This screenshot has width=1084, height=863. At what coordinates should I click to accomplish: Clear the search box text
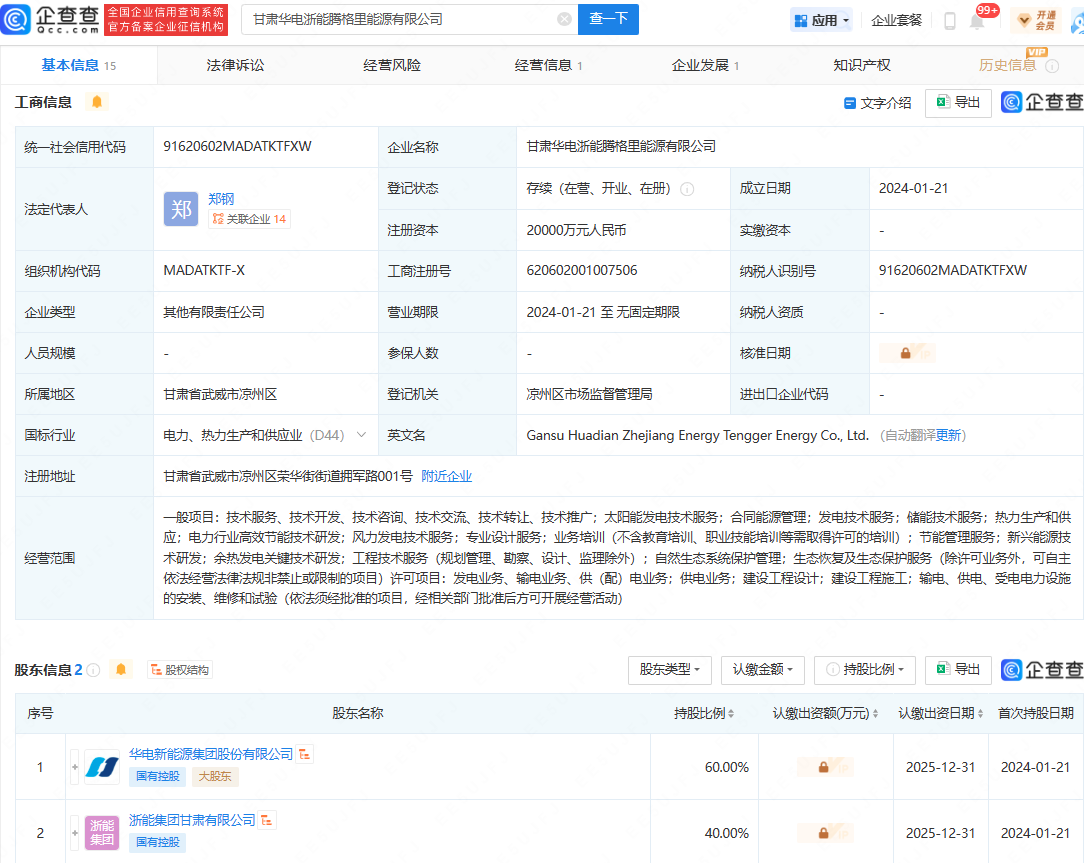[x=564, y=19]
